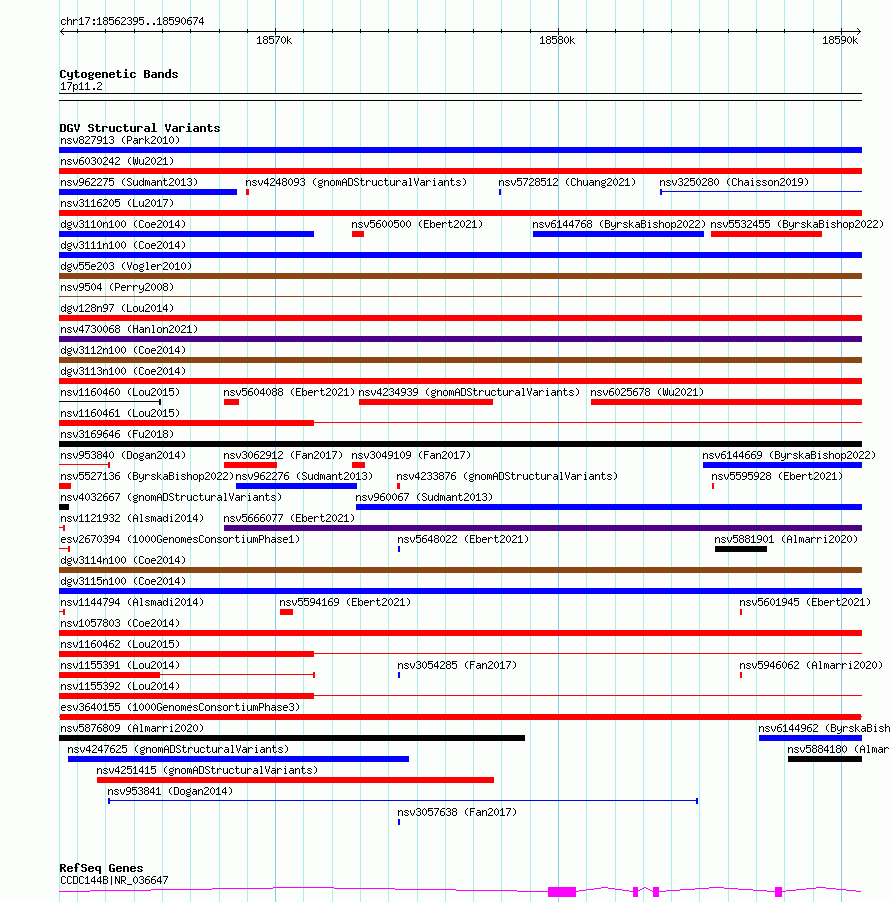Click the nsv6144669 (ByrskaBishop2022) label
890x902 pixels.
pyautogui.click(x=789, y=455)
